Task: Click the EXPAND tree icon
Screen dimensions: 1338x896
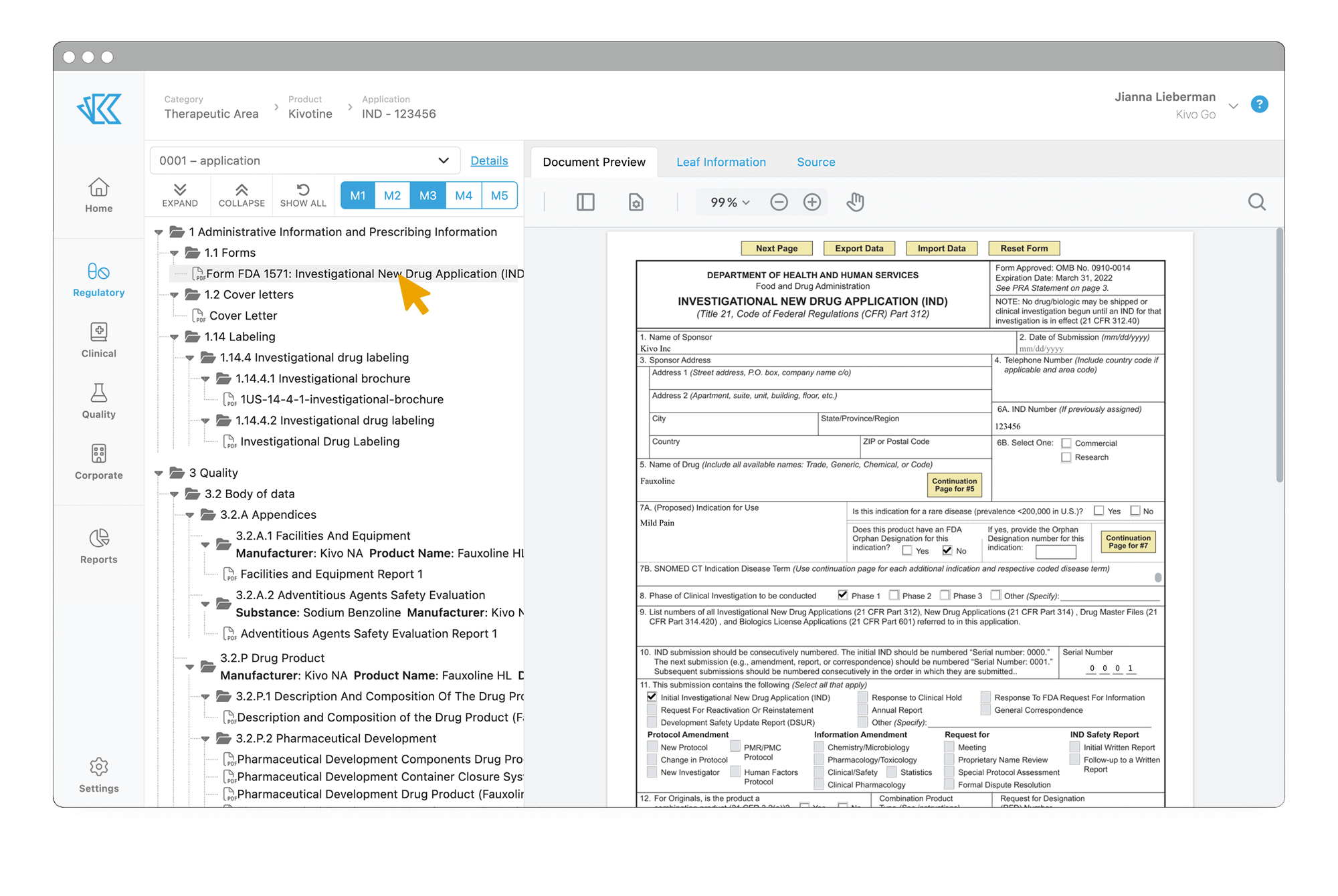Action: point(179,195)
